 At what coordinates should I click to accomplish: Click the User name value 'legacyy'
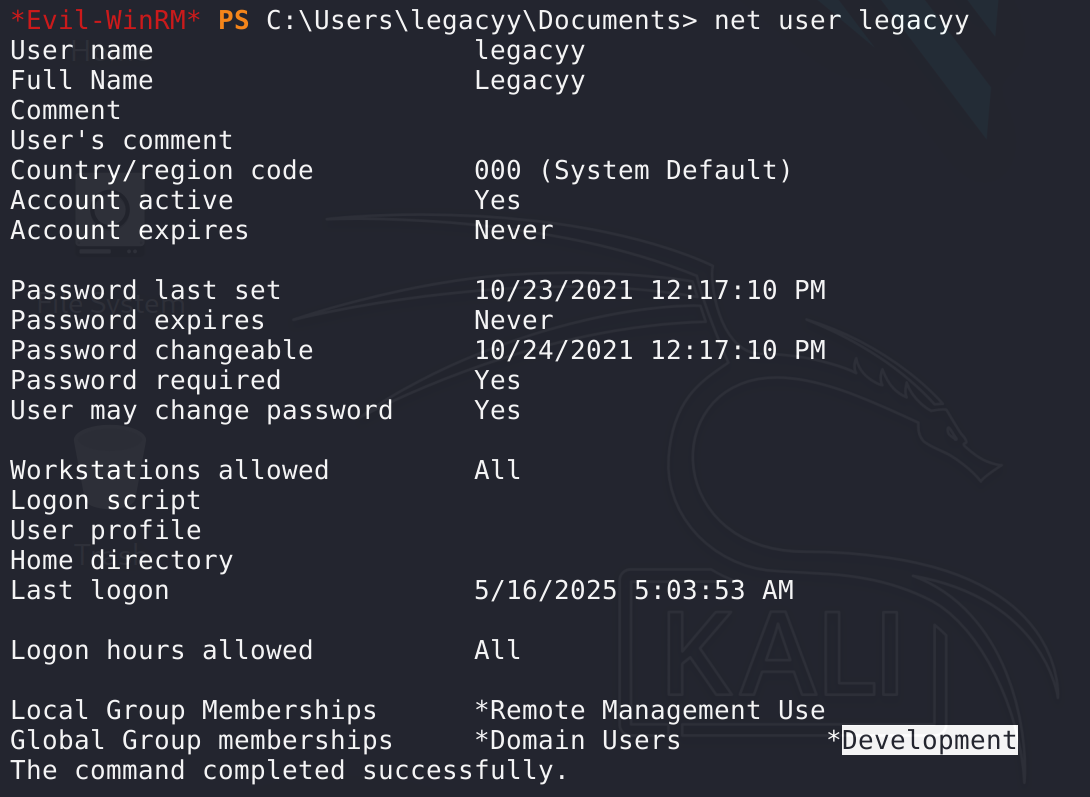529,51
